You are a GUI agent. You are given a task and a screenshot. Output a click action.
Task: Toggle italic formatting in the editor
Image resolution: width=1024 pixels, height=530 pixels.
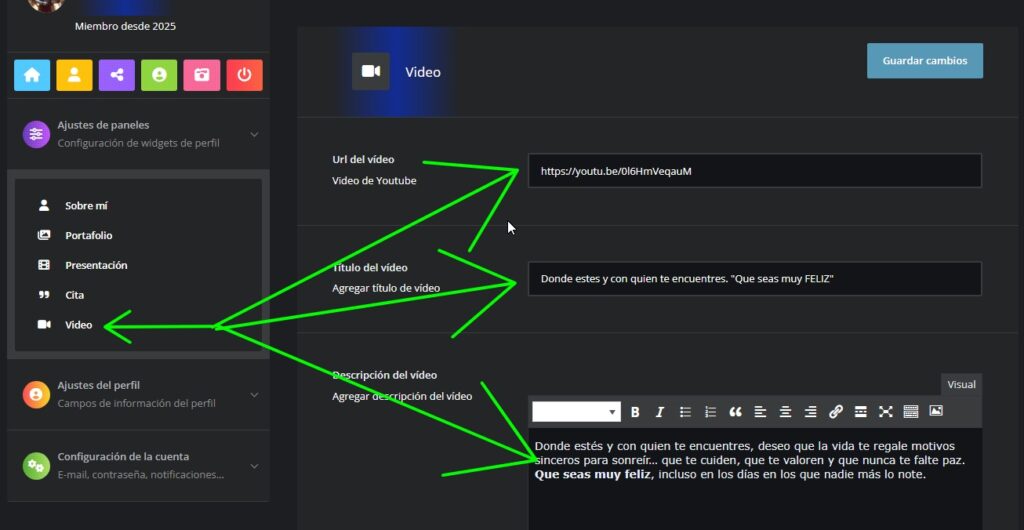[659, 412]
